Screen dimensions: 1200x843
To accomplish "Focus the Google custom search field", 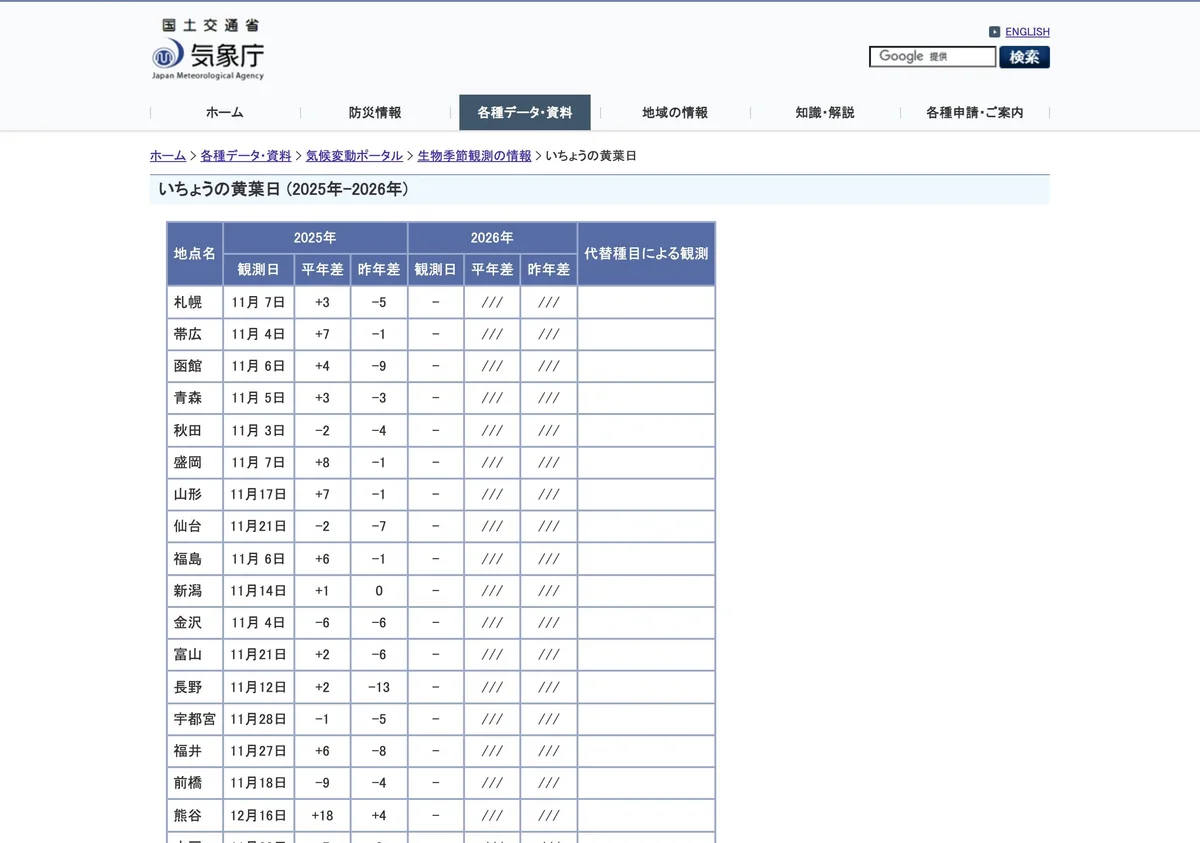I will click(932, 57).
